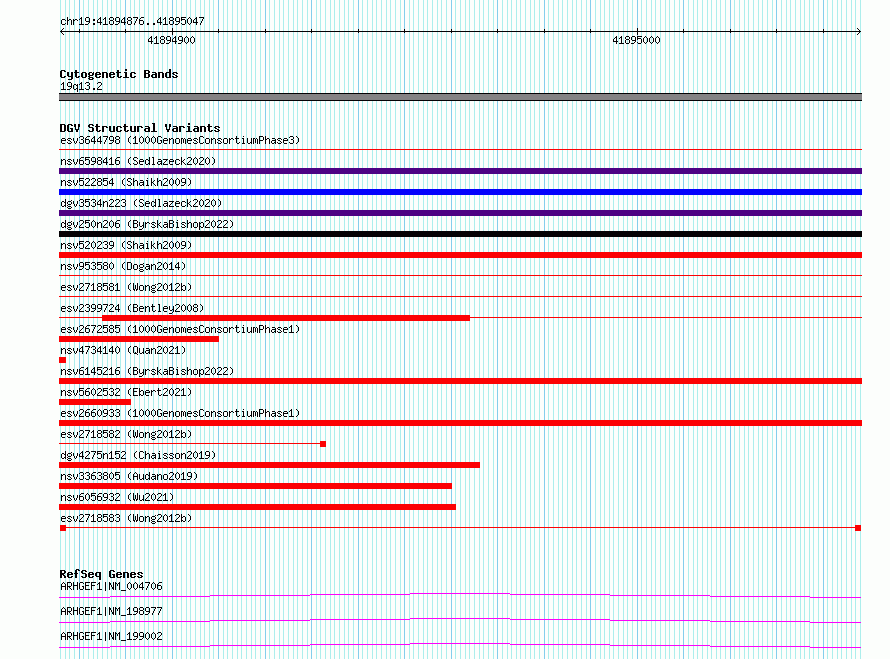Select the red bar of nsv3363805
Image resolution: width=890 pixels, height=659 pixels.
tap(255, 486)
